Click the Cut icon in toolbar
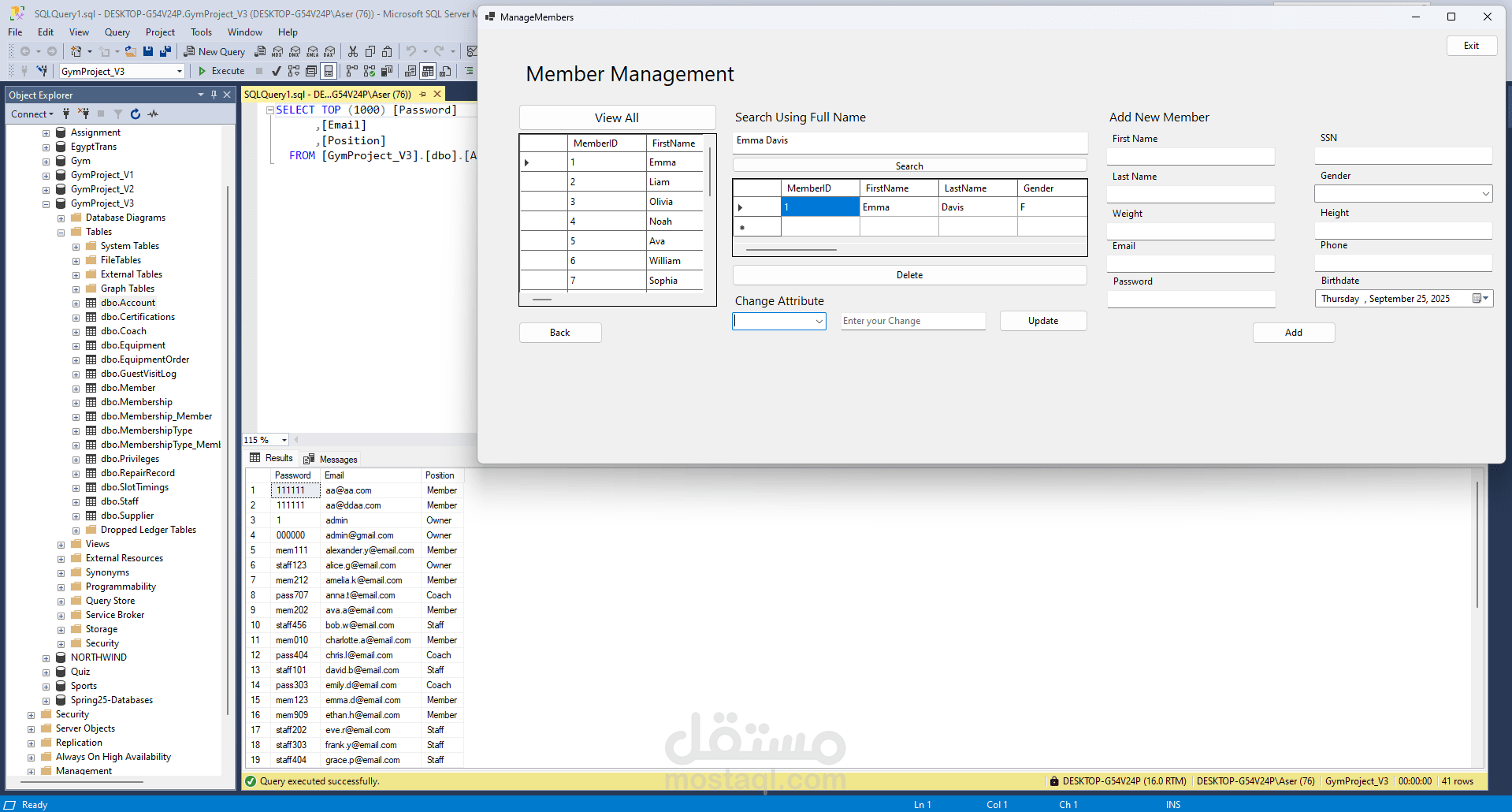 coord(353,51)
